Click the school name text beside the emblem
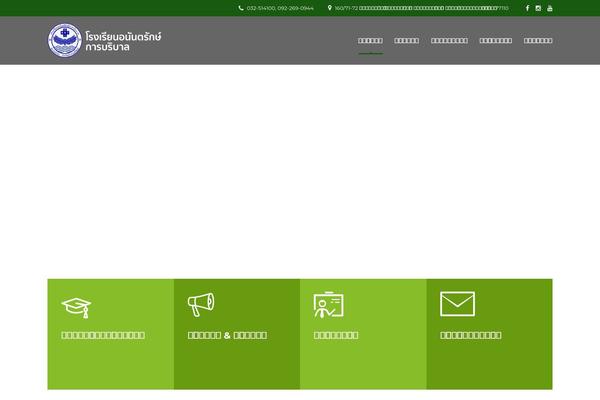 click(123, 41)
